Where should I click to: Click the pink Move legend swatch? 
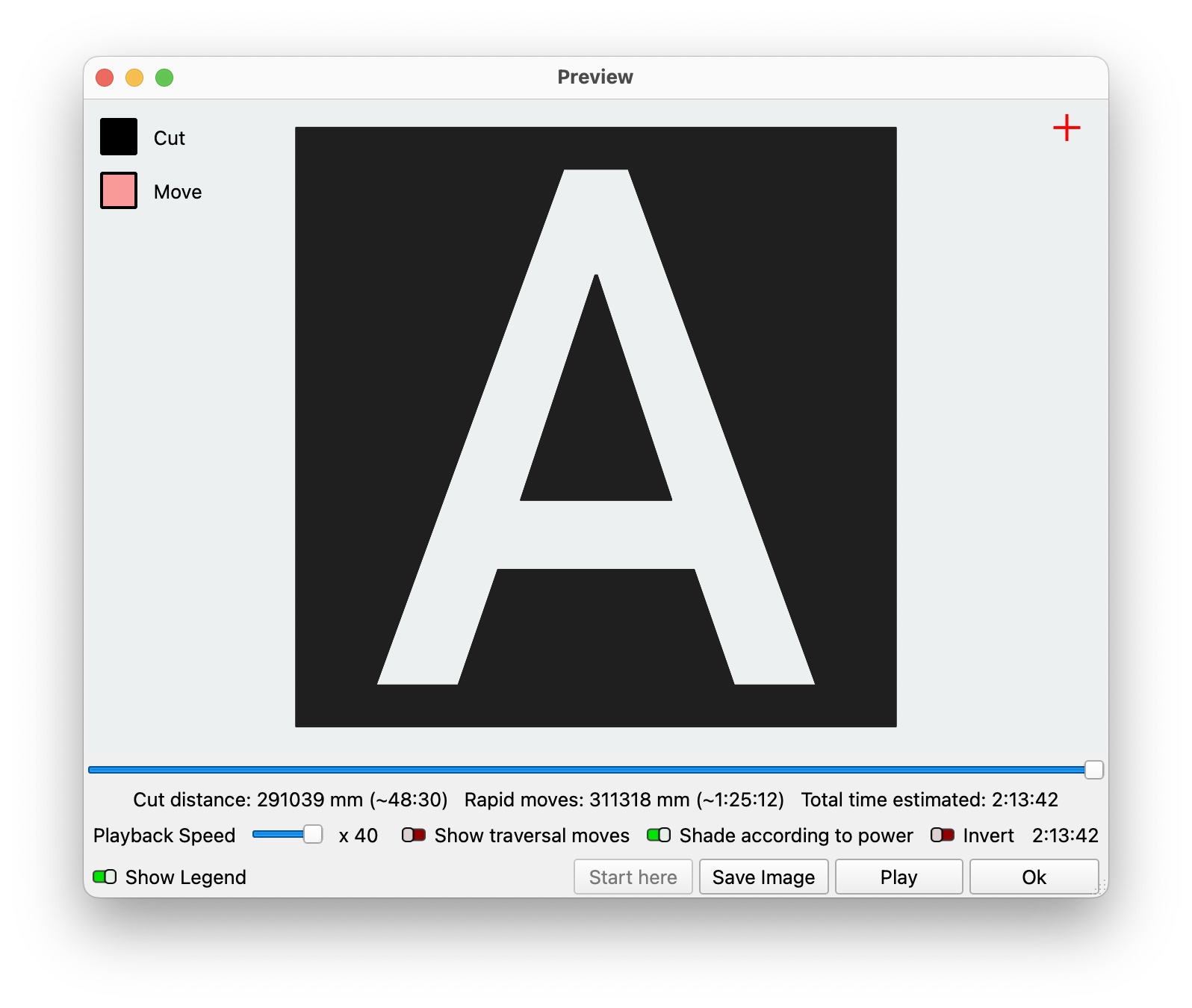[119, 190]
